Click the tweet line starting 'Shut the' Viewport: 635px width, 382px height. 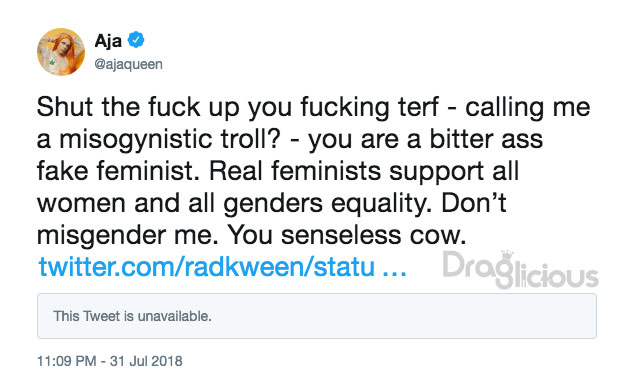(313, 107)
